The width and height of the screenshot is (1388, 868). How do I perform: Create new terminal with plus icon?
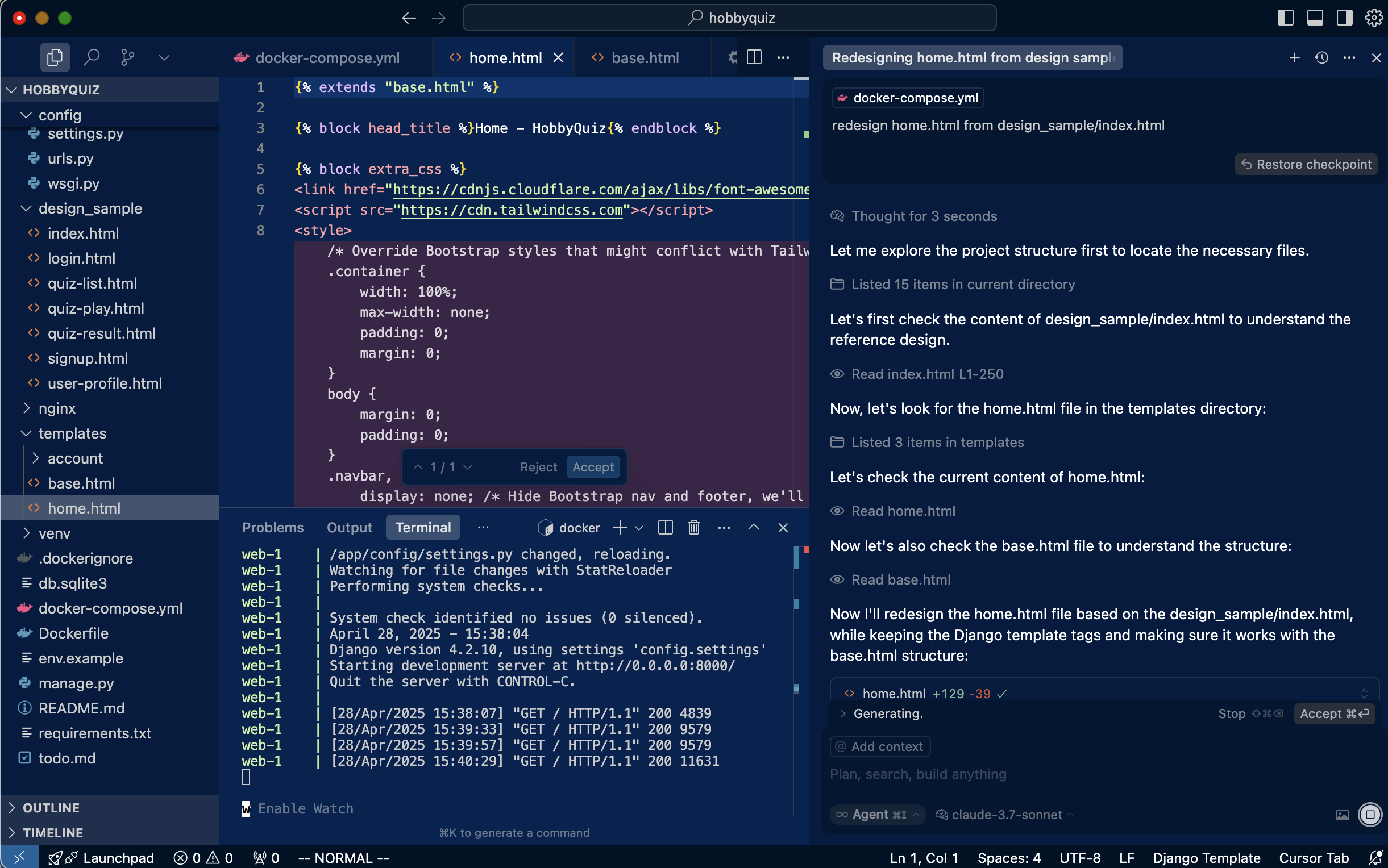[620, 527]
